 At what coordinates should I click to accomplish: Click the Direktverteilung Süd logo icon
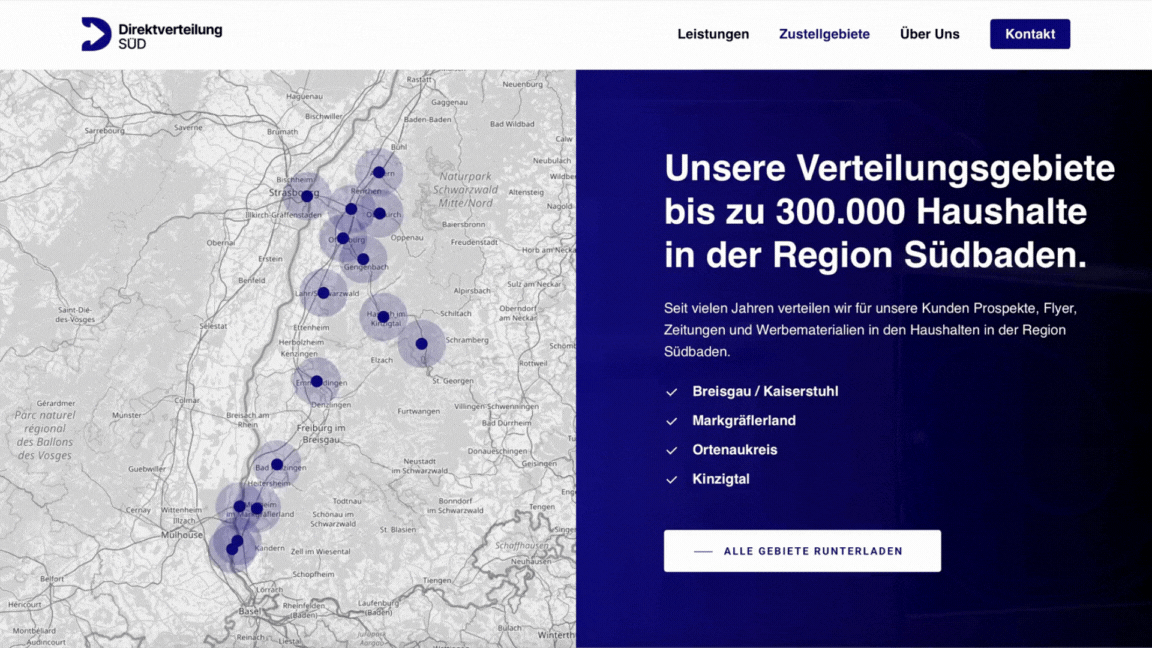(96, 34)
